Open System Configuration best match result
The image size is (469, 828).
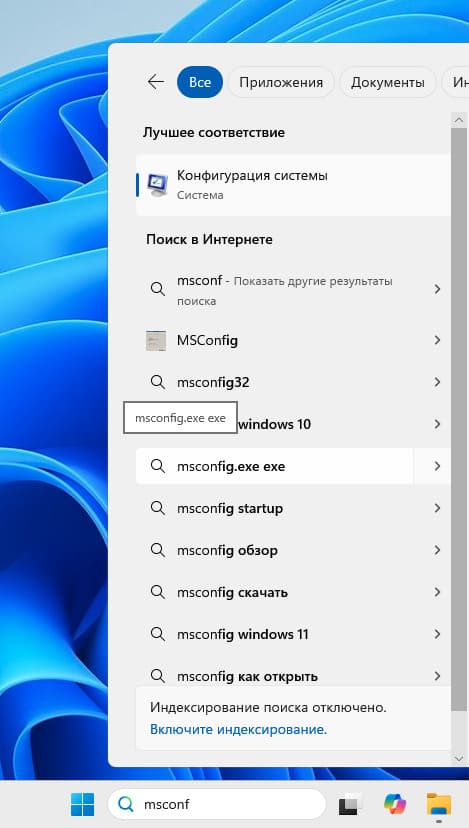[293, 184]
